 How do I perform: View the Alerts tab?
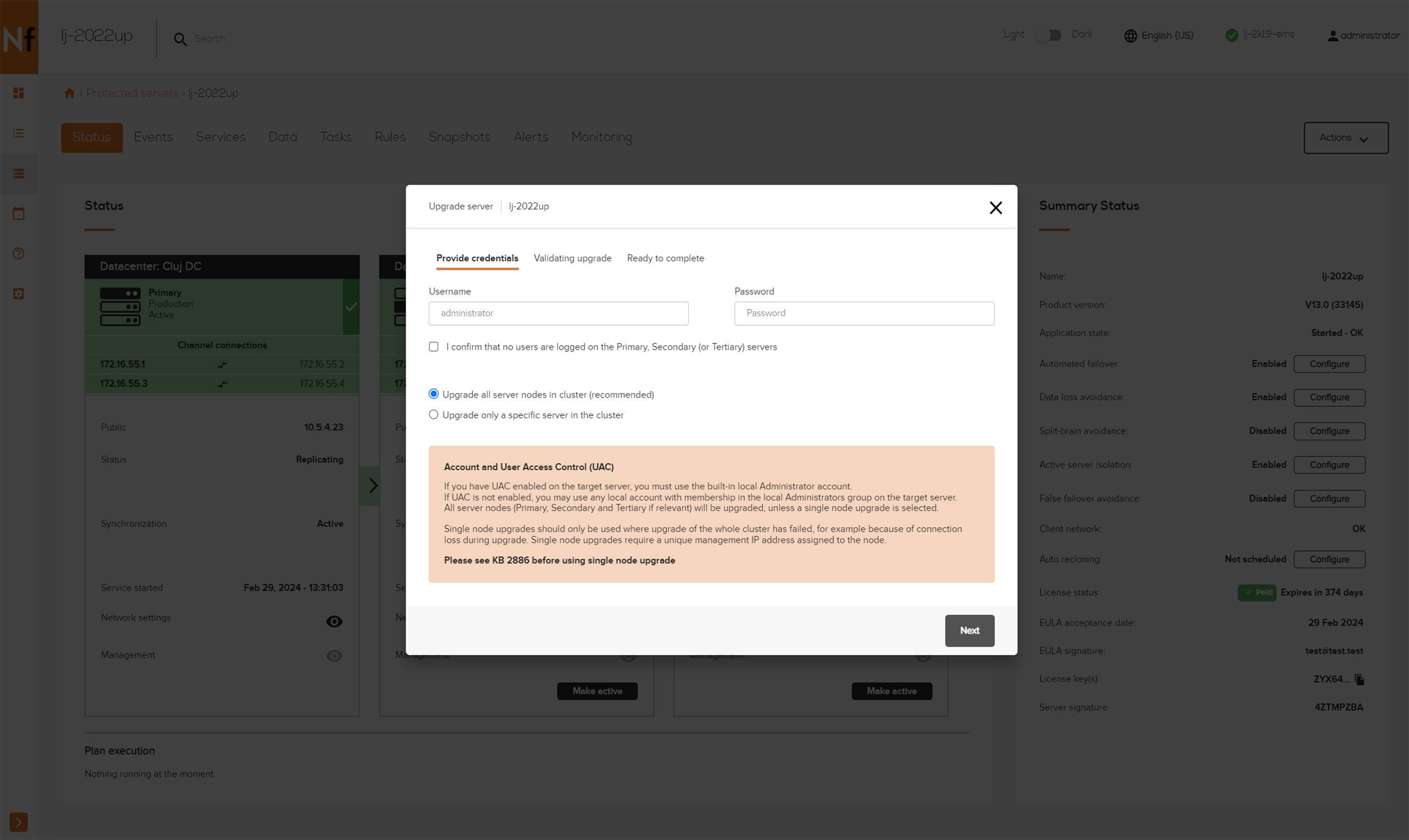click(530, 138)
